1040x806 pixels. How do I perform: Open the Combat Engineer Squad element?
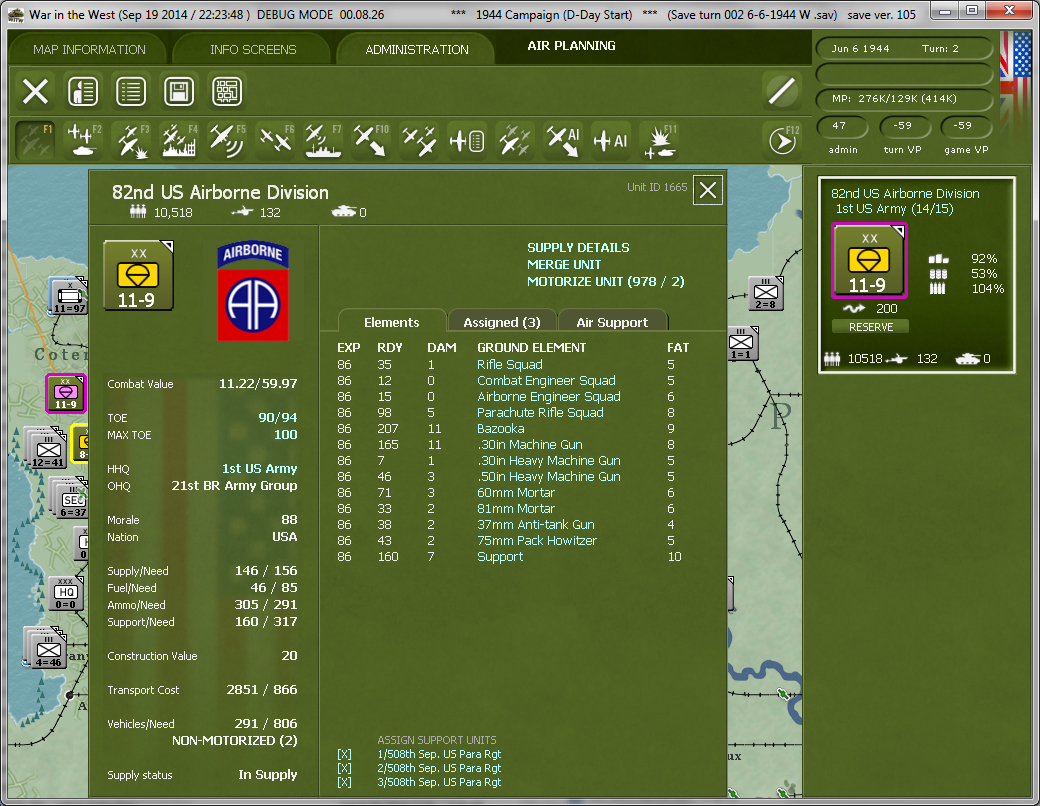click(x=546, y=380)
